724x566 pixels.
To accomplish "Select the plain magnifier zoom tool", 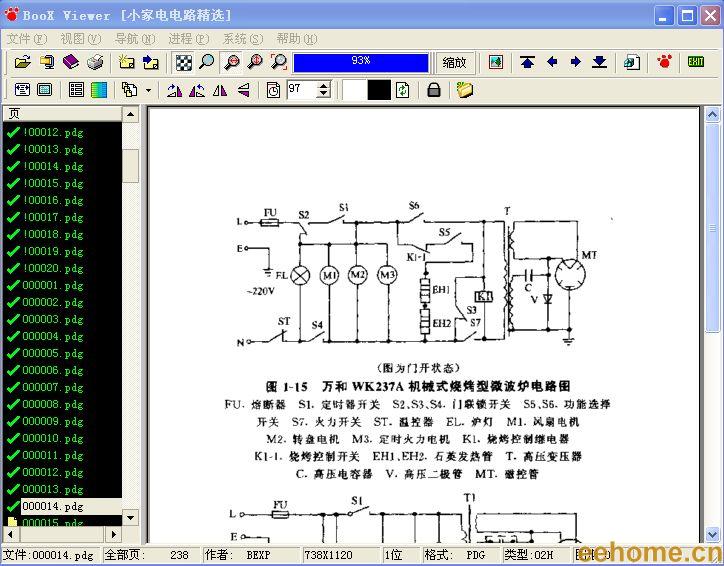I will [206, 62].
